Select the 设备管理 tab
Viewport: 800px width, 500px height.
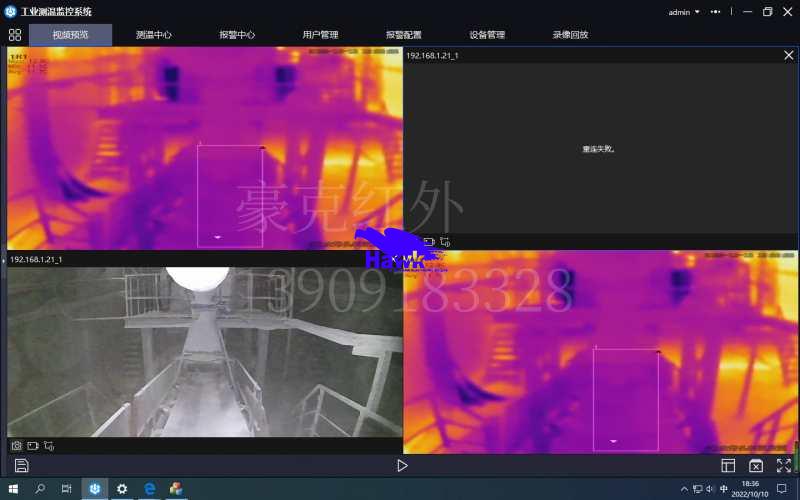click(487, 34)
